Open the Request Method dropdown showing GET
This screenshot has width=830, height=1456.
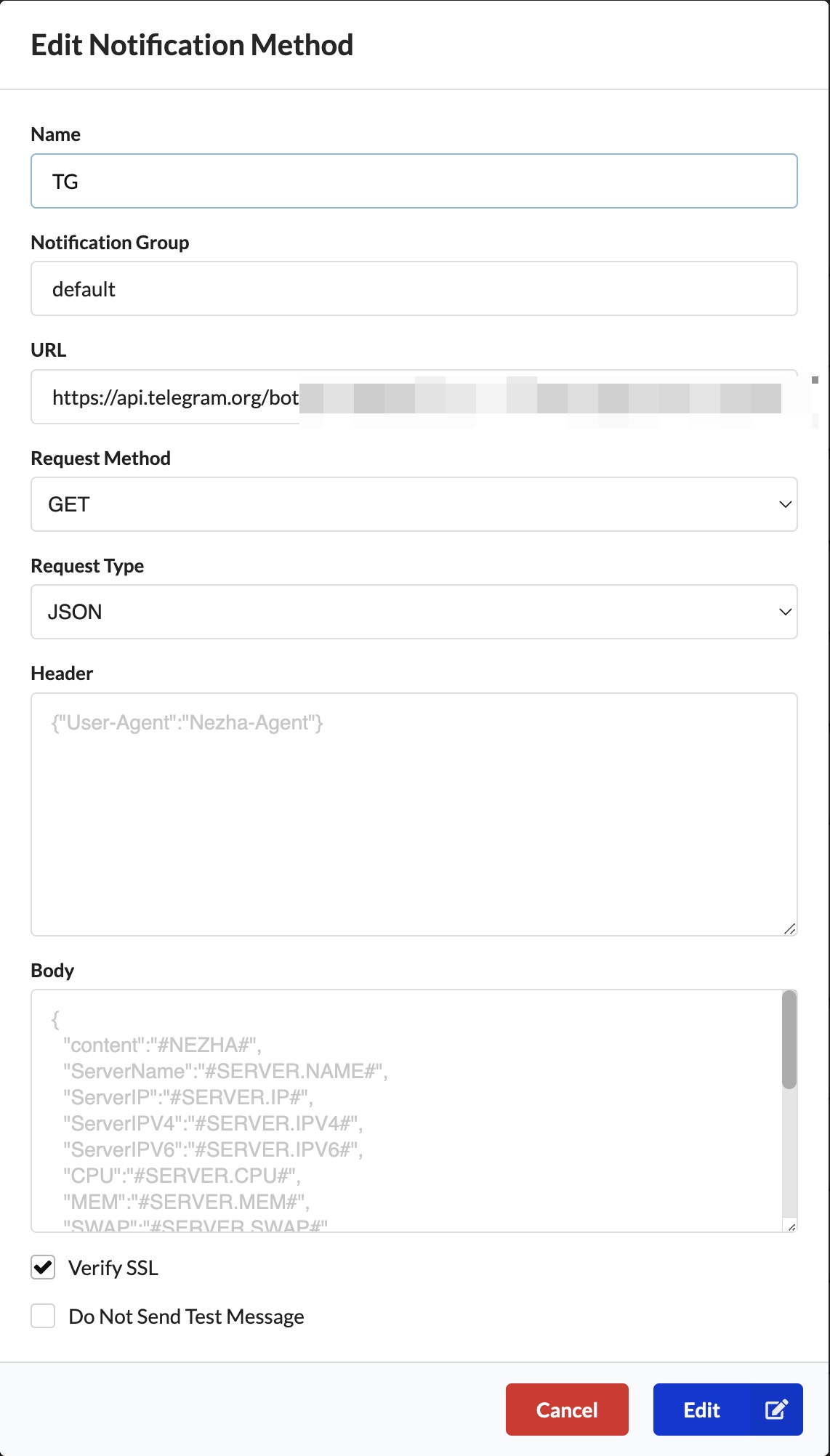414,504
